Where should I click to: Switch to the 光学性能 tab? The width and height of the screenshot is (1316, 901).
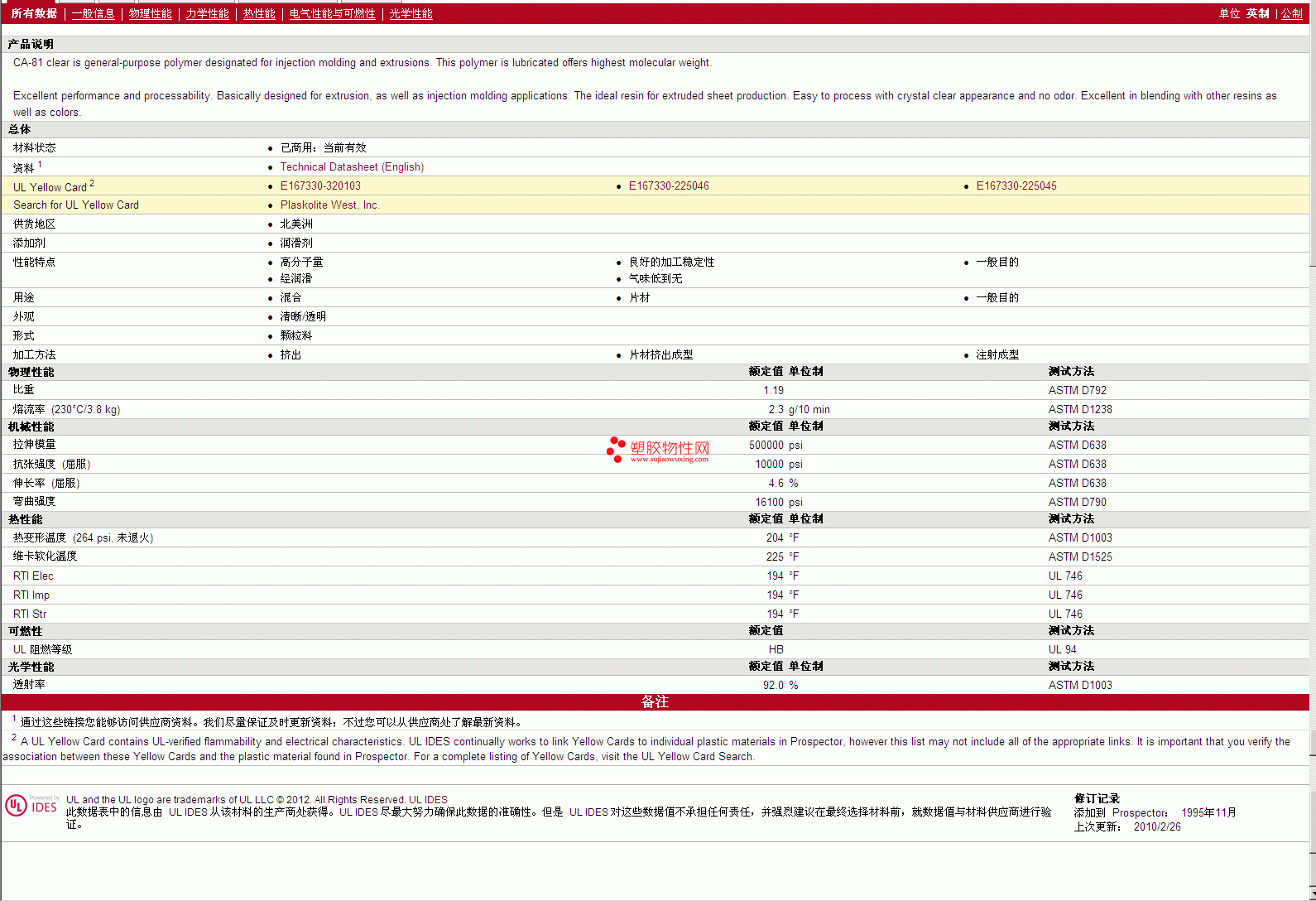[x=411, y=14]
